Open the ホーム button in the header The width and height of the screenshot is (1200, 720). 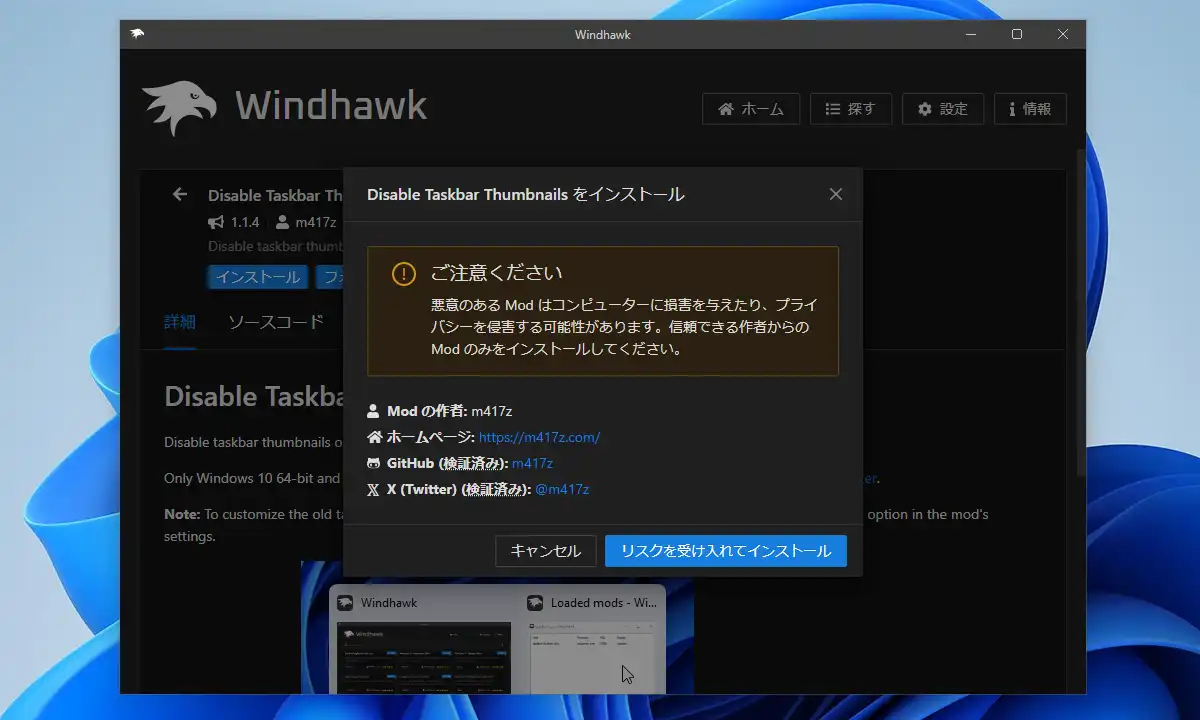751,109
